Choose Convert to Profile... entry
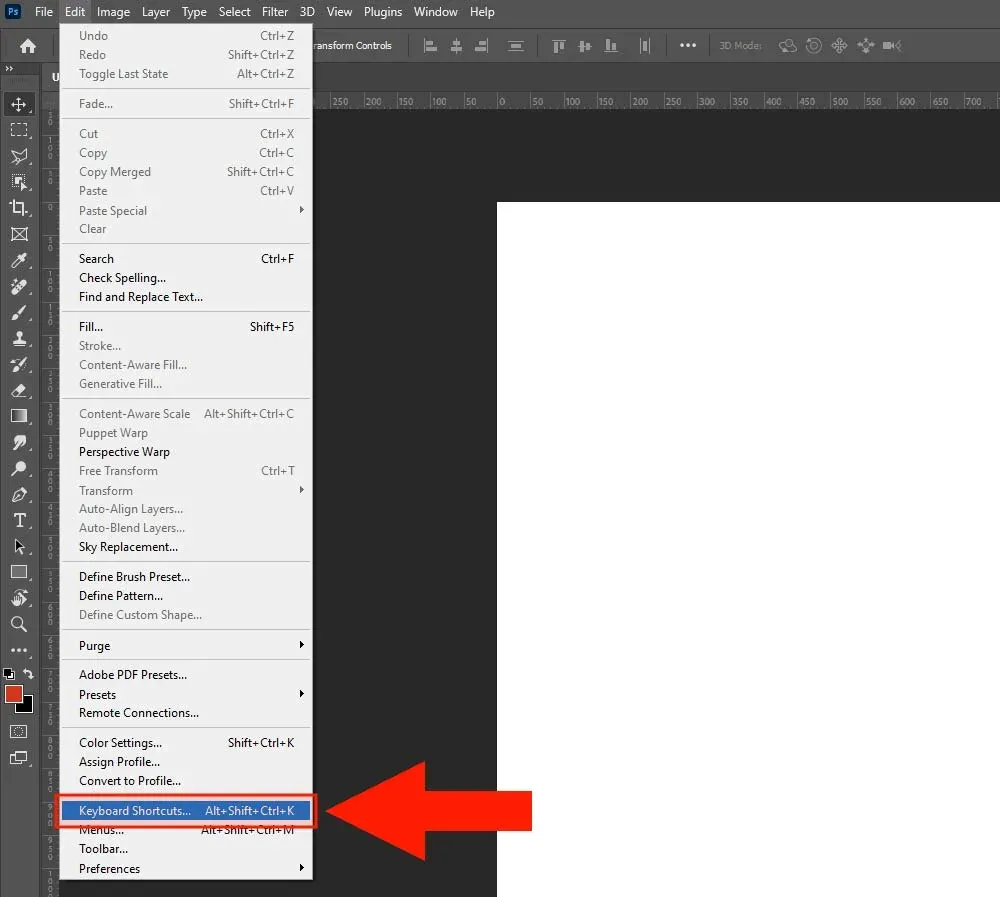 coord(186,781)
